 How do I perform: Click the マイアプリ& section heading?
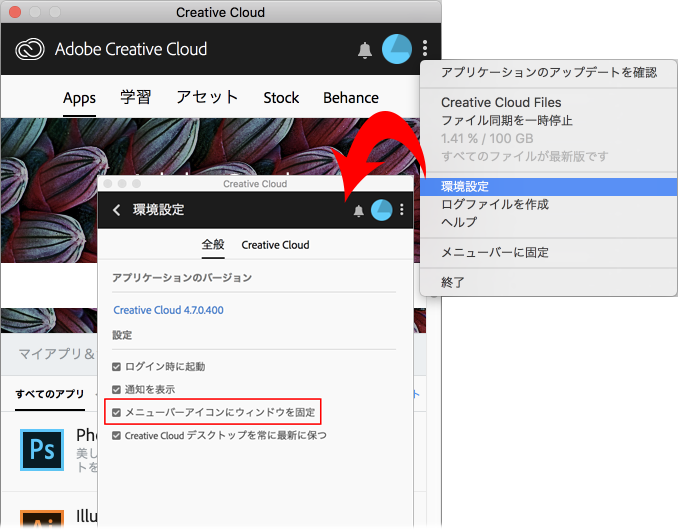tap(57, 354)
